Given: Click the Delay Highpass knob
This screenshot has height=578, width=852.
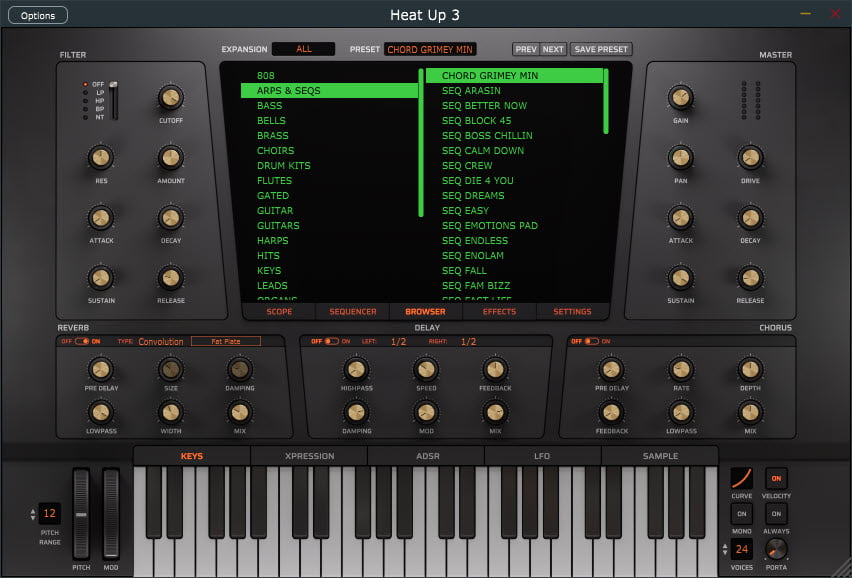Looking at the screenshot, I should pyautogui.click(x=356, y=369).
